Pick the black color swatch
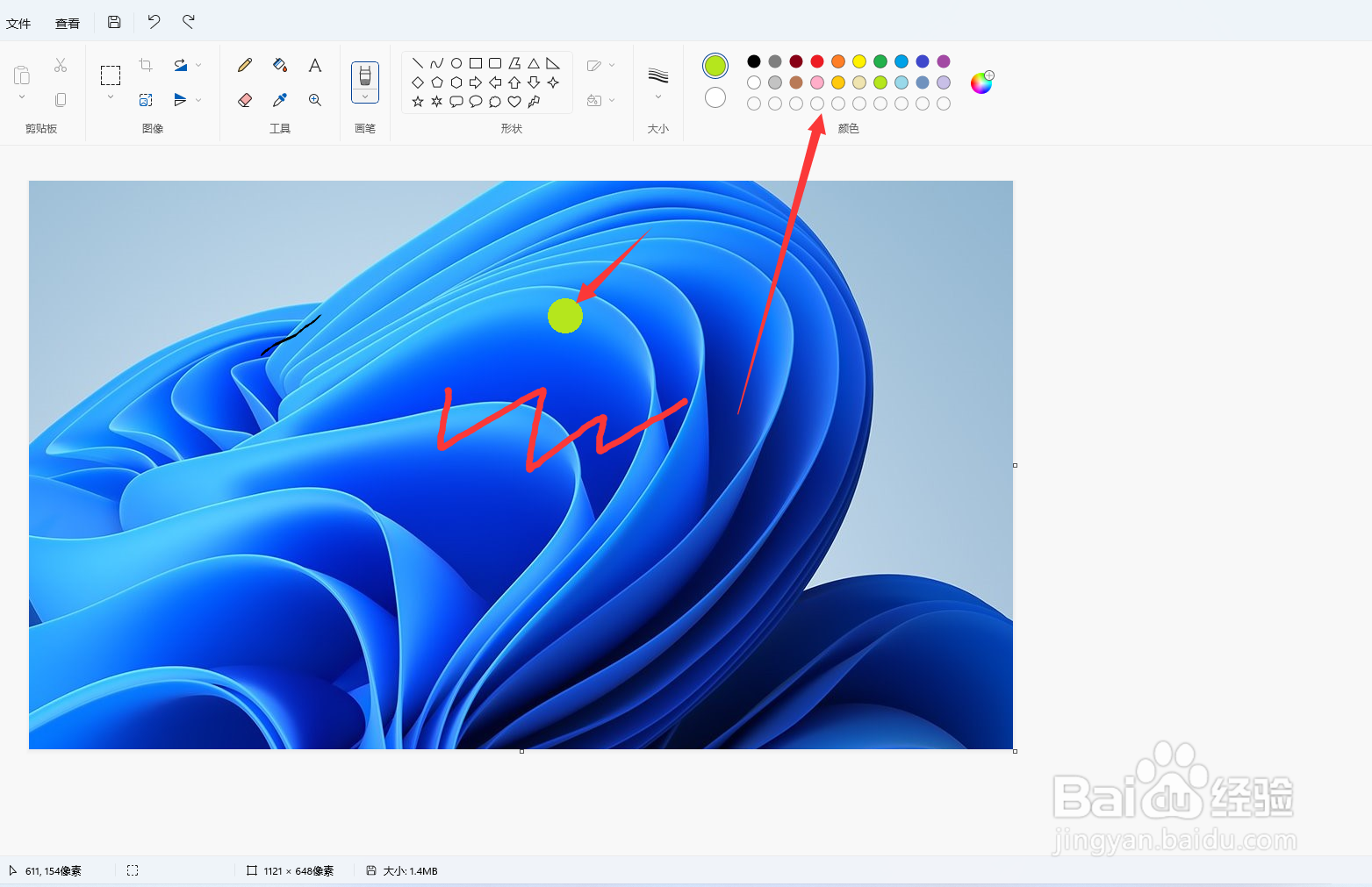The width and height of the screenshot is (1372, 887). point(754,61)
